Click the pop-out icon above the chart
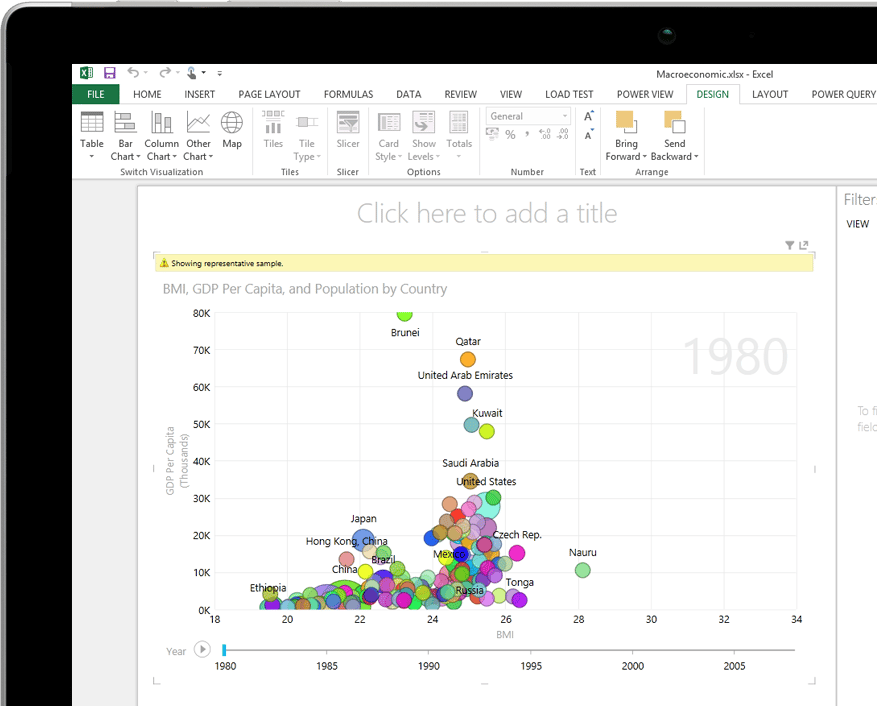The image size is (877, 706). [804, 245]
